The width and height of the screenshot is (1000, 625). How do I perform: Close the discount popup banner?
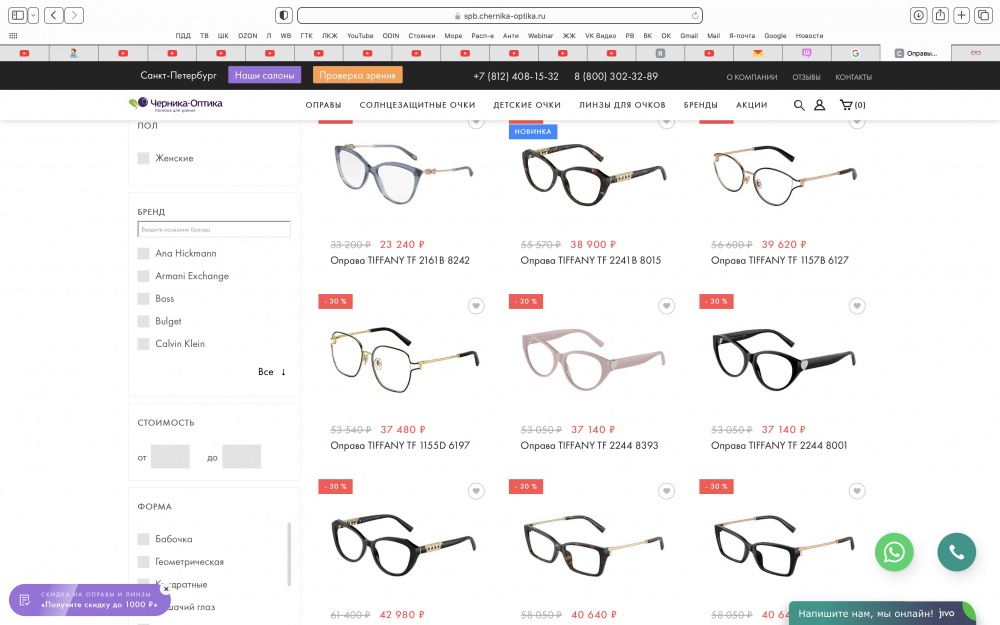(166, 589)
